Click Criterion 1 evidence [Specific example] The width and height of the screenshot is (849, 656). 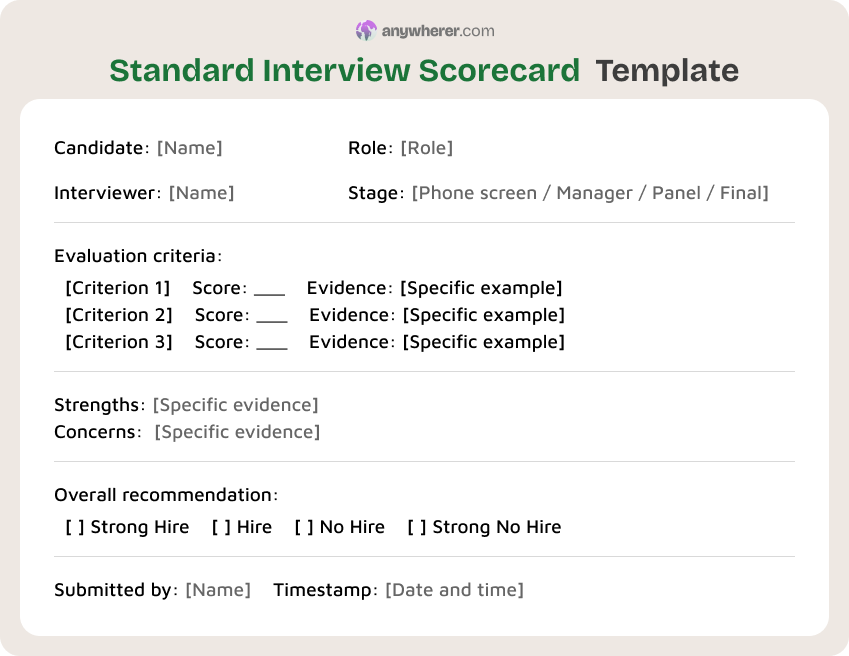tap(481, 288)
